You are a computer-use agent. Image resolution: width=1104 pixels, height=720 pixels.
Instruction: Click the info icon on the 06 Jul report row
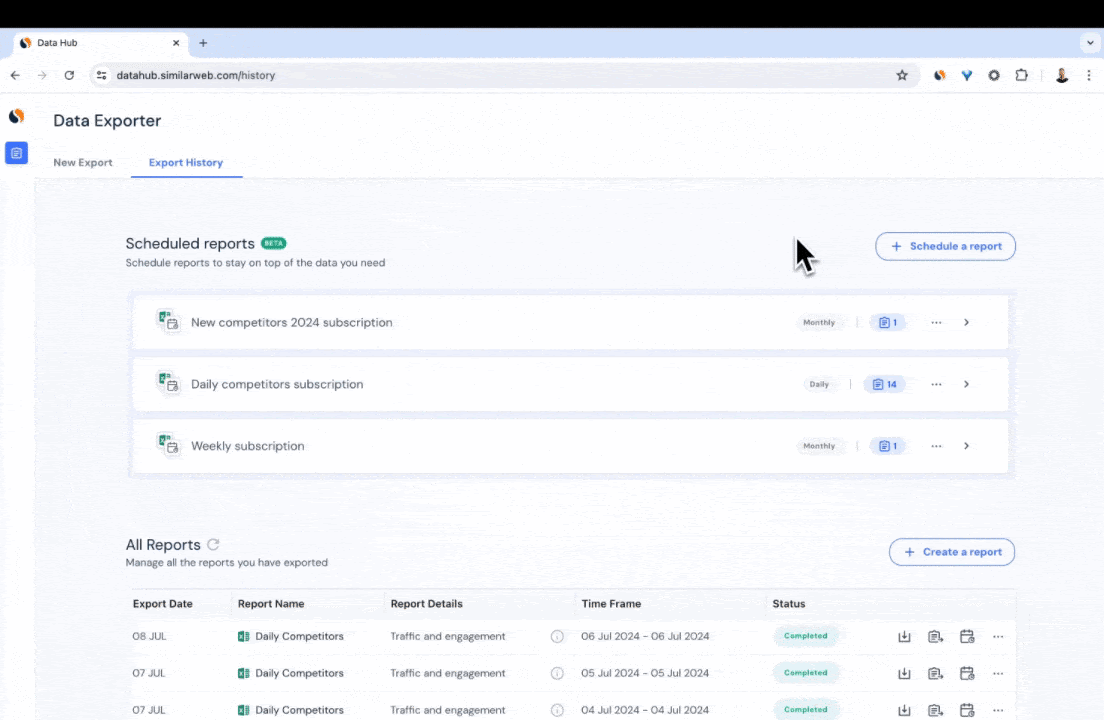pos(557,636)
